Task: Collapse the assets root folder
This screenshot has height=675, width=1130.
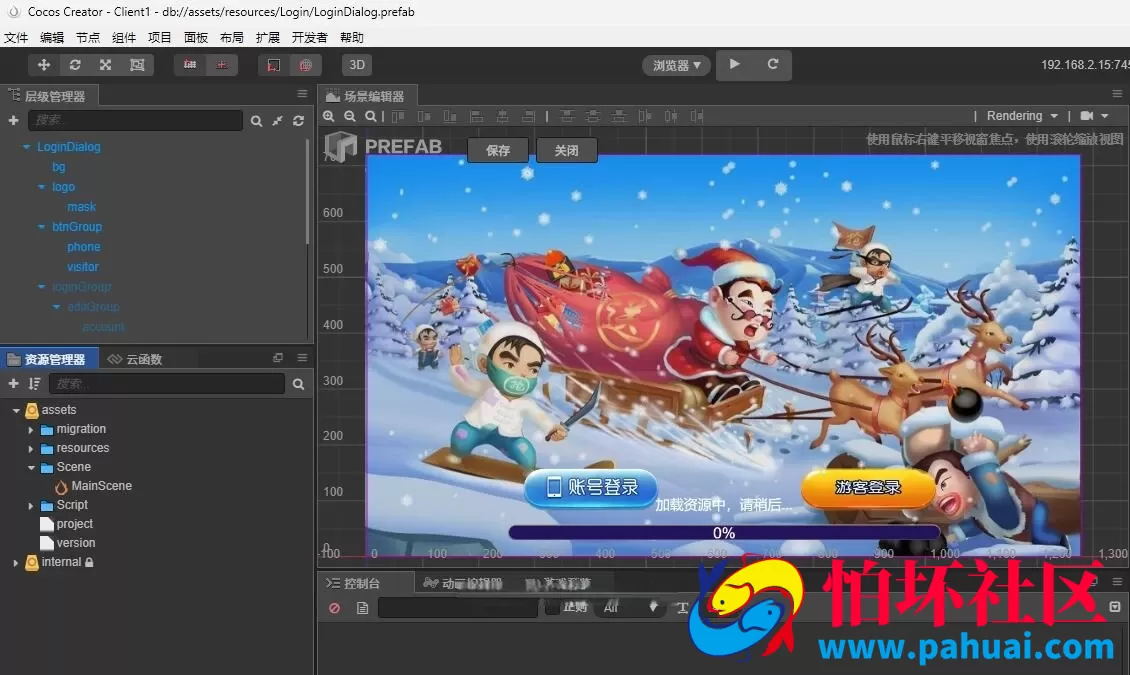Action: (x=16, y=411)
